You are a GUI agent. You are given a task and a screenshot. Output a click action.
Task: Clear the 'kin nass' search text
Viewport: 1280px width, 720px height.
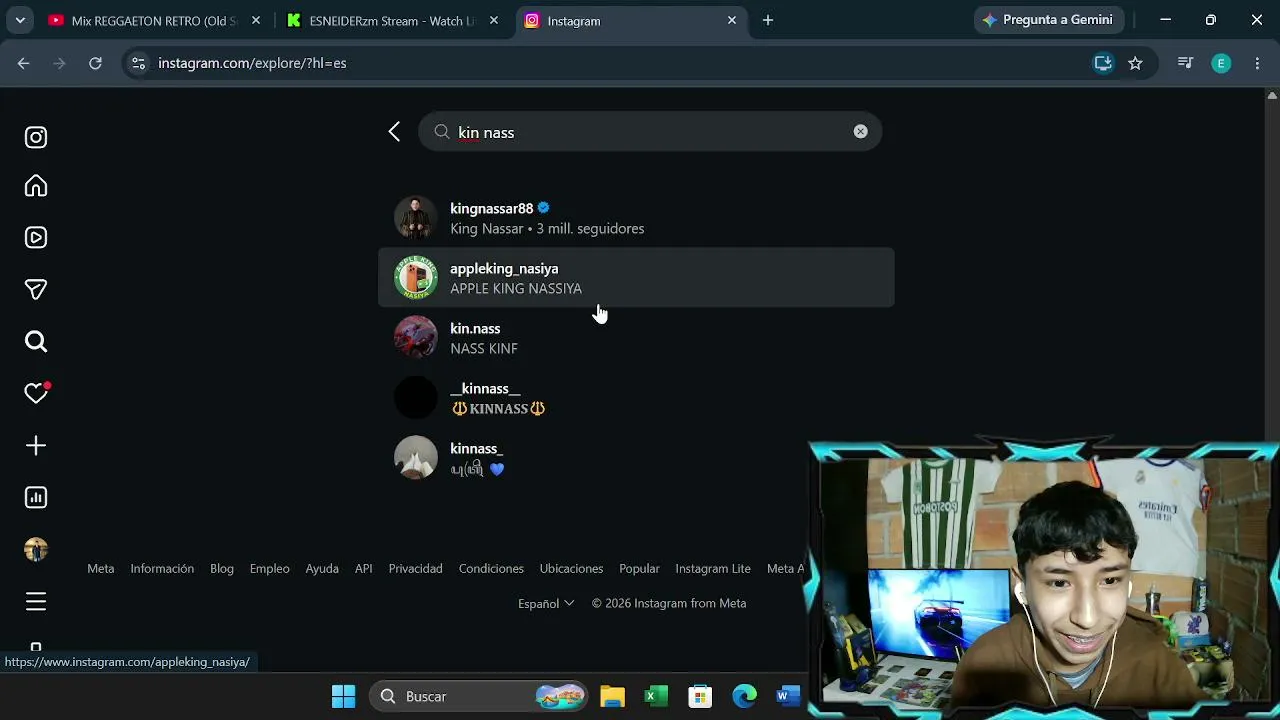point(860,132)
